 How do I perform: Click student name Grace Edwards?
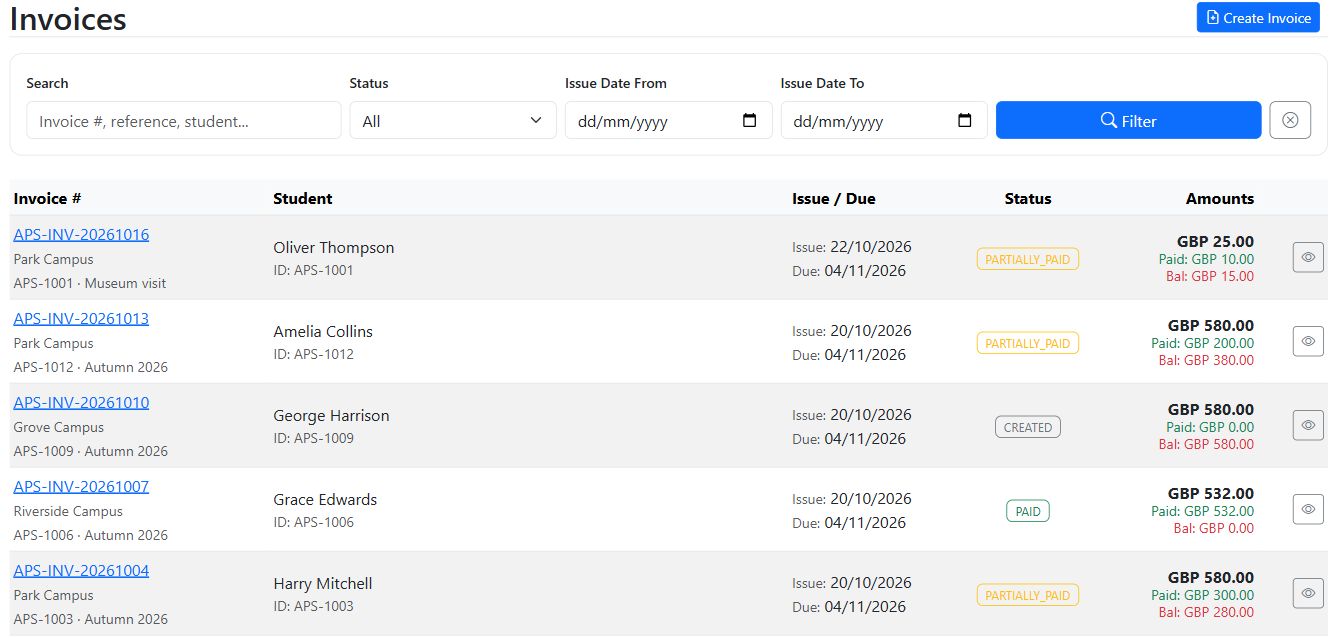[325, 500]
